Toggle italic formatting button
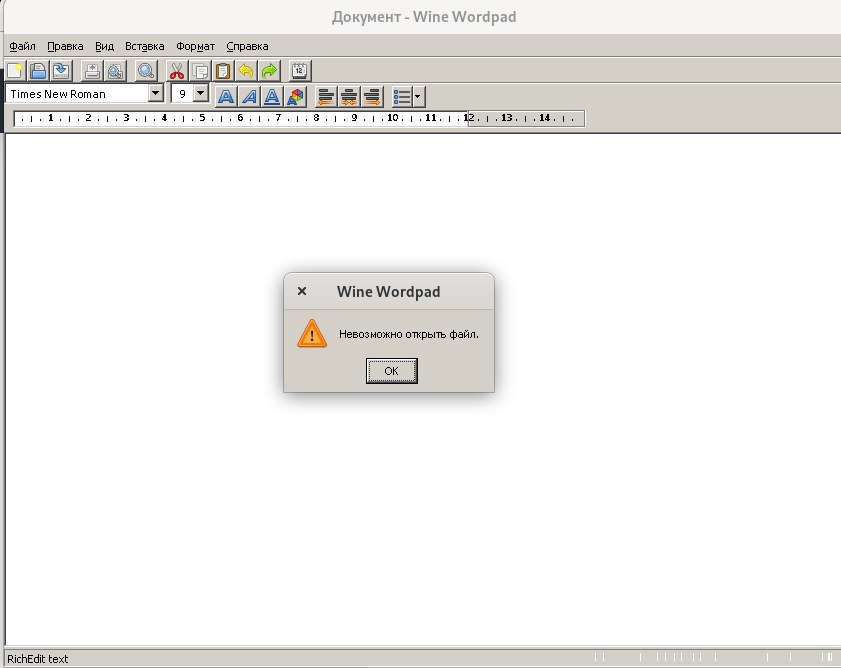 249,97
